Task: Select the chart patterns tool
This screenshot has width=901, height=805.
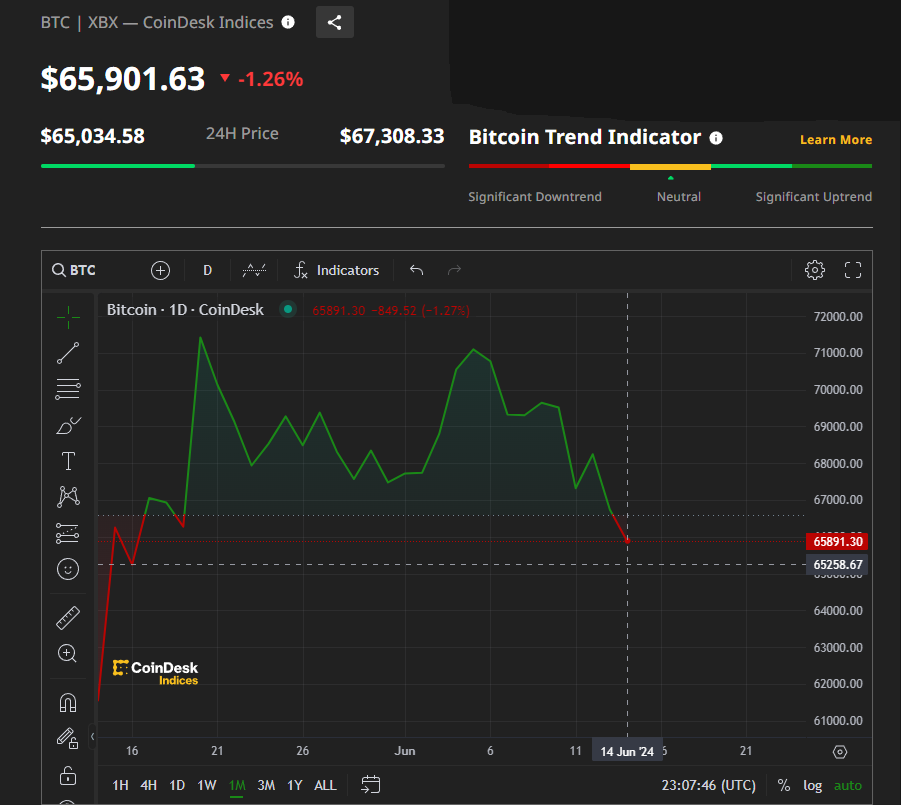Action: pos(68,497)
